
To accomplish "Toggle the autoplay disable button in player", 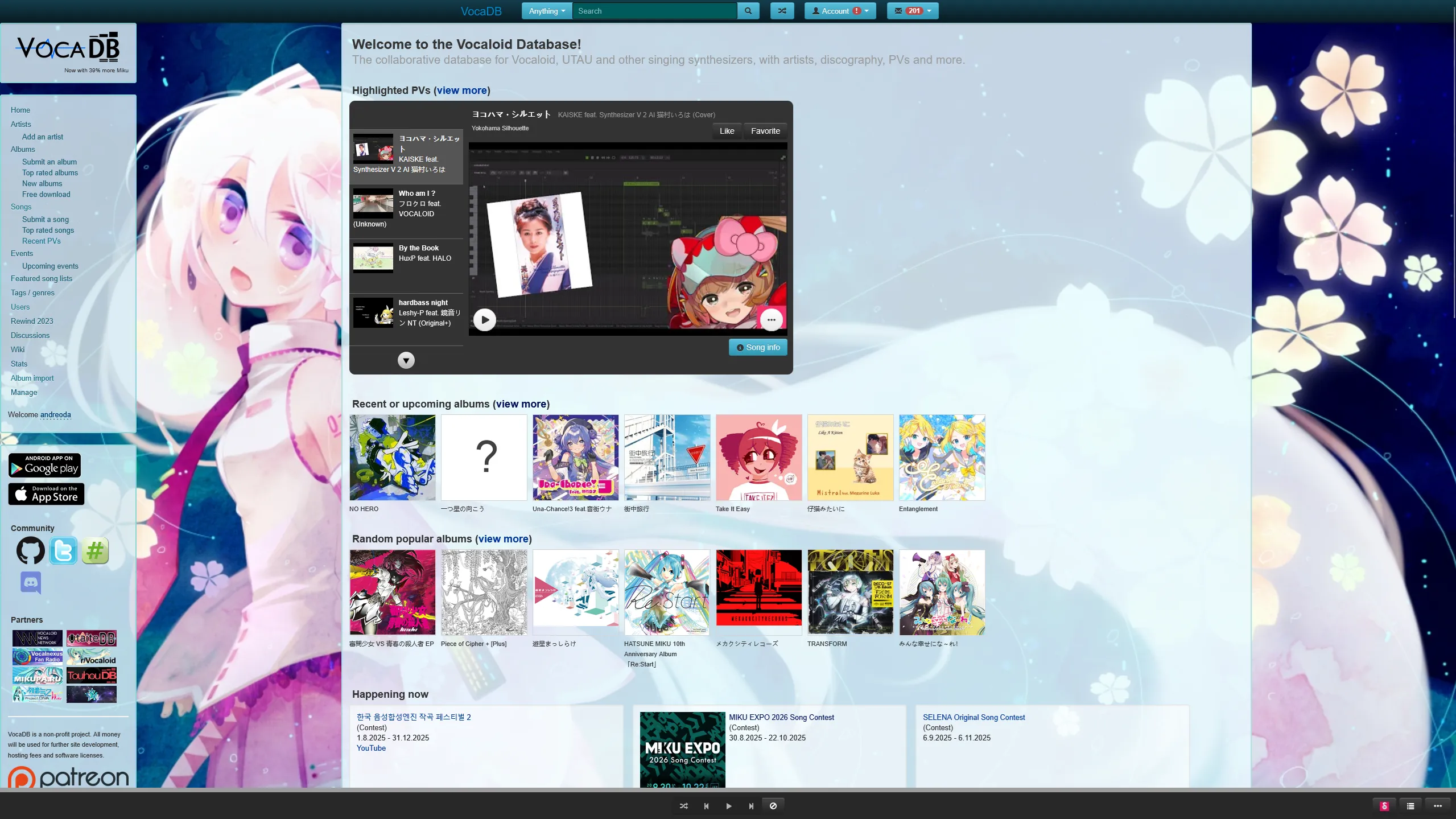I will click(x=773, y=805).
